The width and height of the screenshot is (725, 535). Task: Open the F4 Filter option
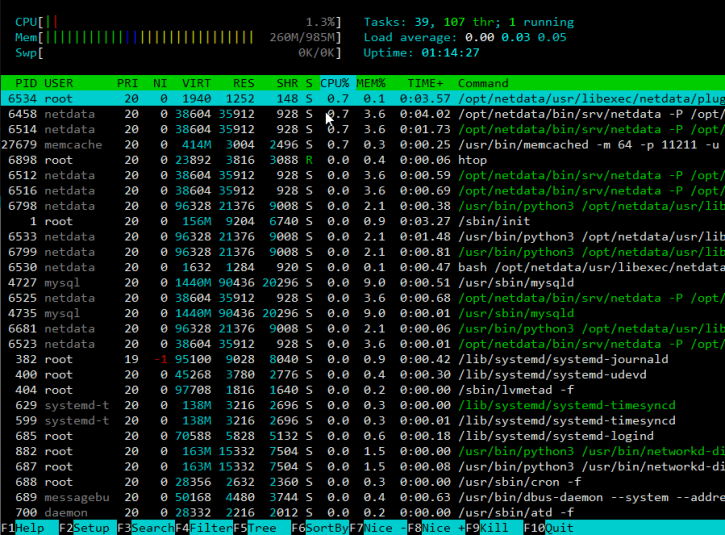point(203,527)
